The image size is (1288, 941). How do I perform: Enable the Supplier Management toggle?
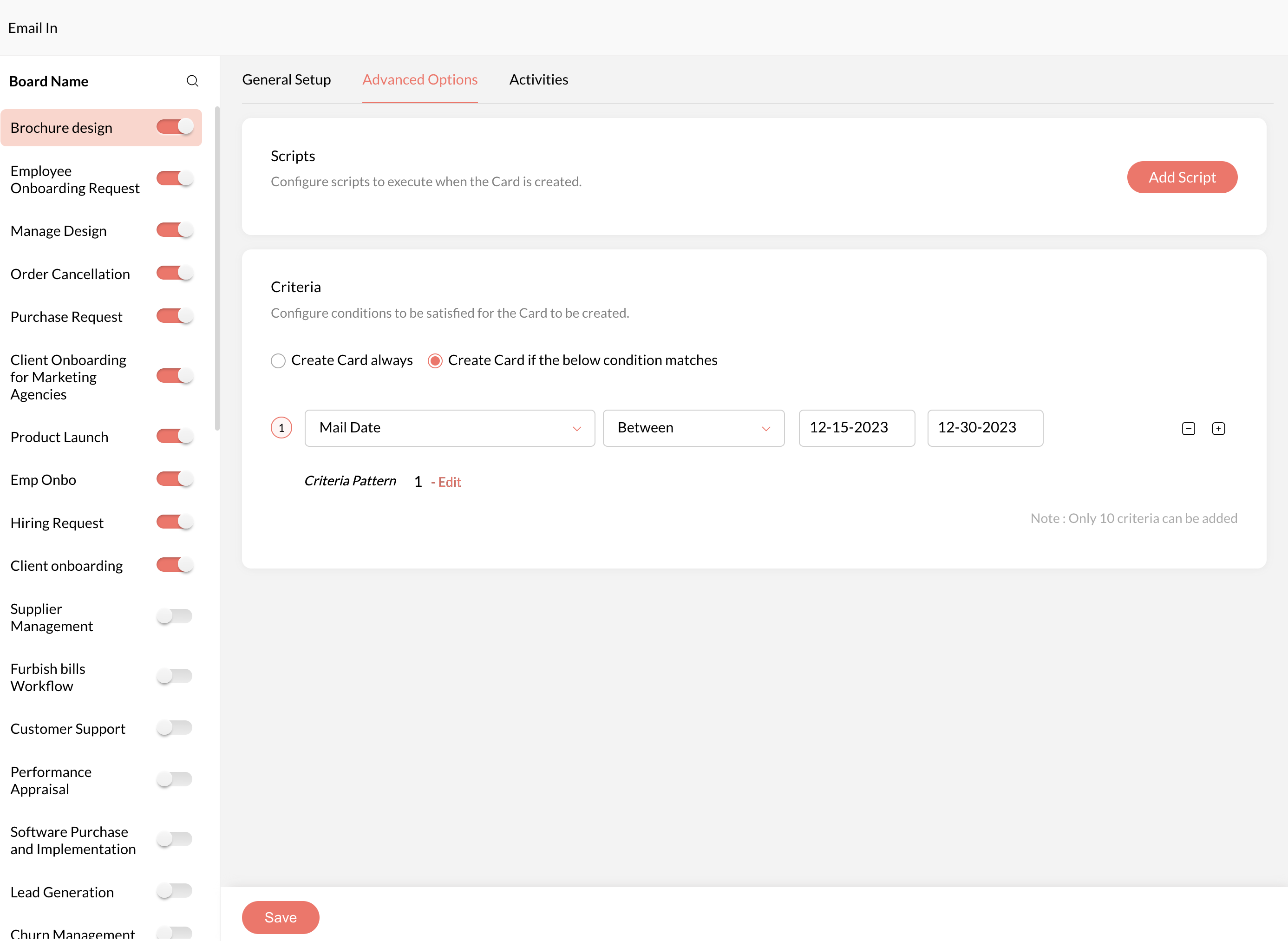tap(174, 616)
